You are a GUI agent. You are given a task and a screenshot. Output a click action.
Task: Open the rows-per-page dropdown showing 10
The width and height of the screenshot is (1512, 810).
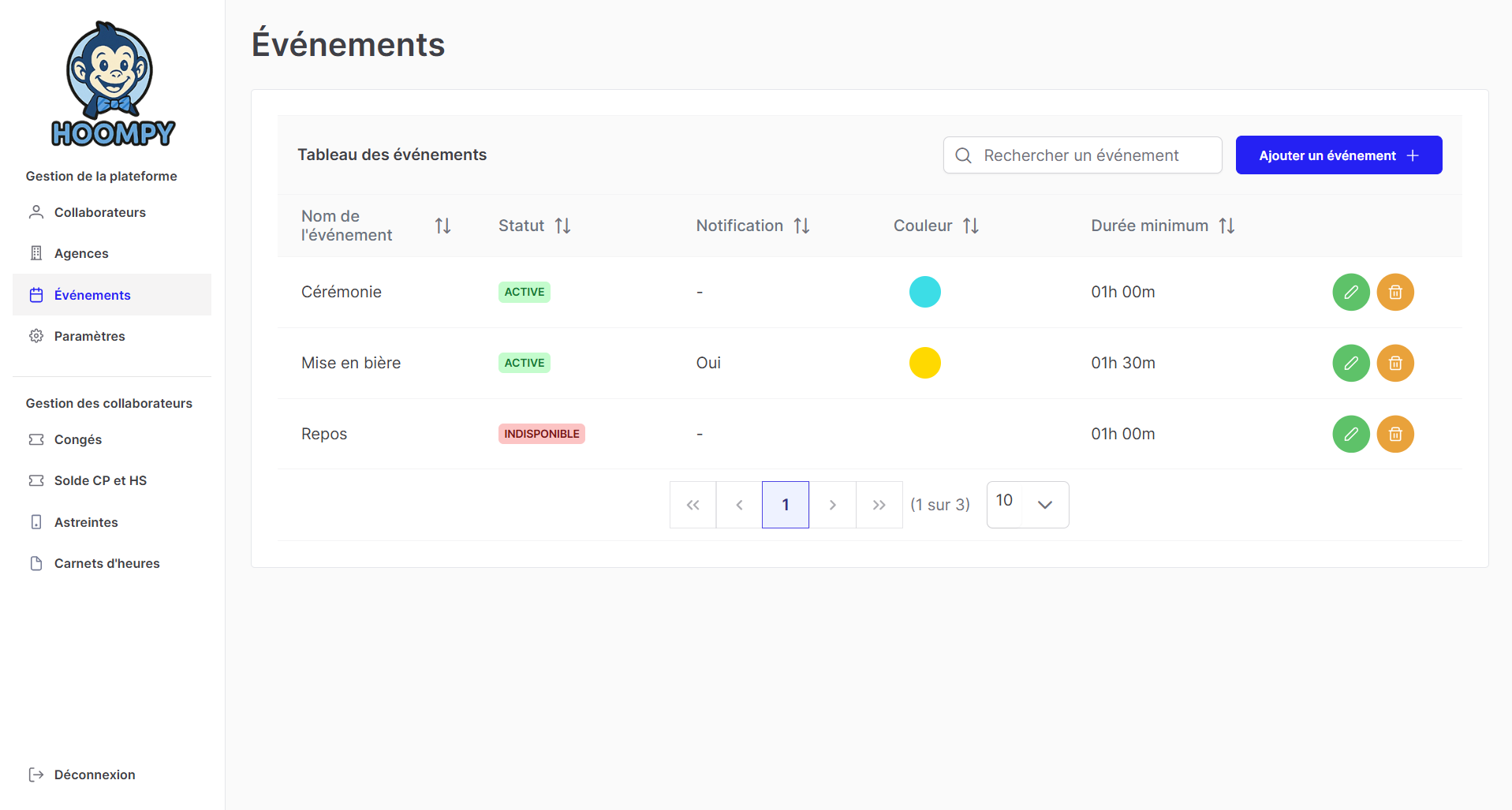pos(1028,505)
